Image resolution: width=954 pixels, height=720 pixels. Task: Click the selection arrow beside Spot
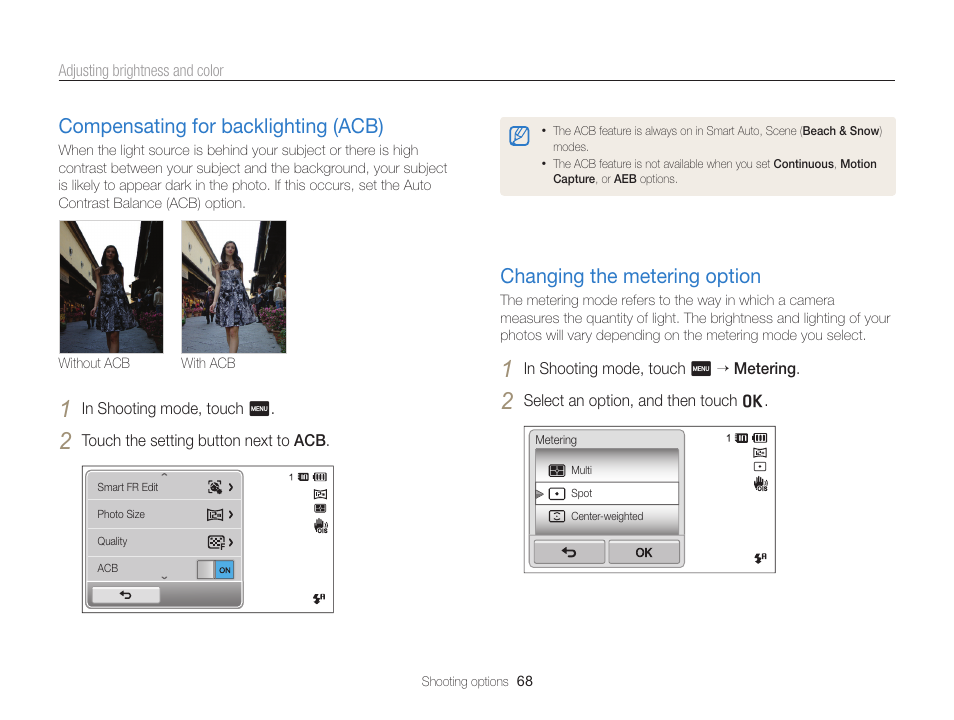[539, 494]
